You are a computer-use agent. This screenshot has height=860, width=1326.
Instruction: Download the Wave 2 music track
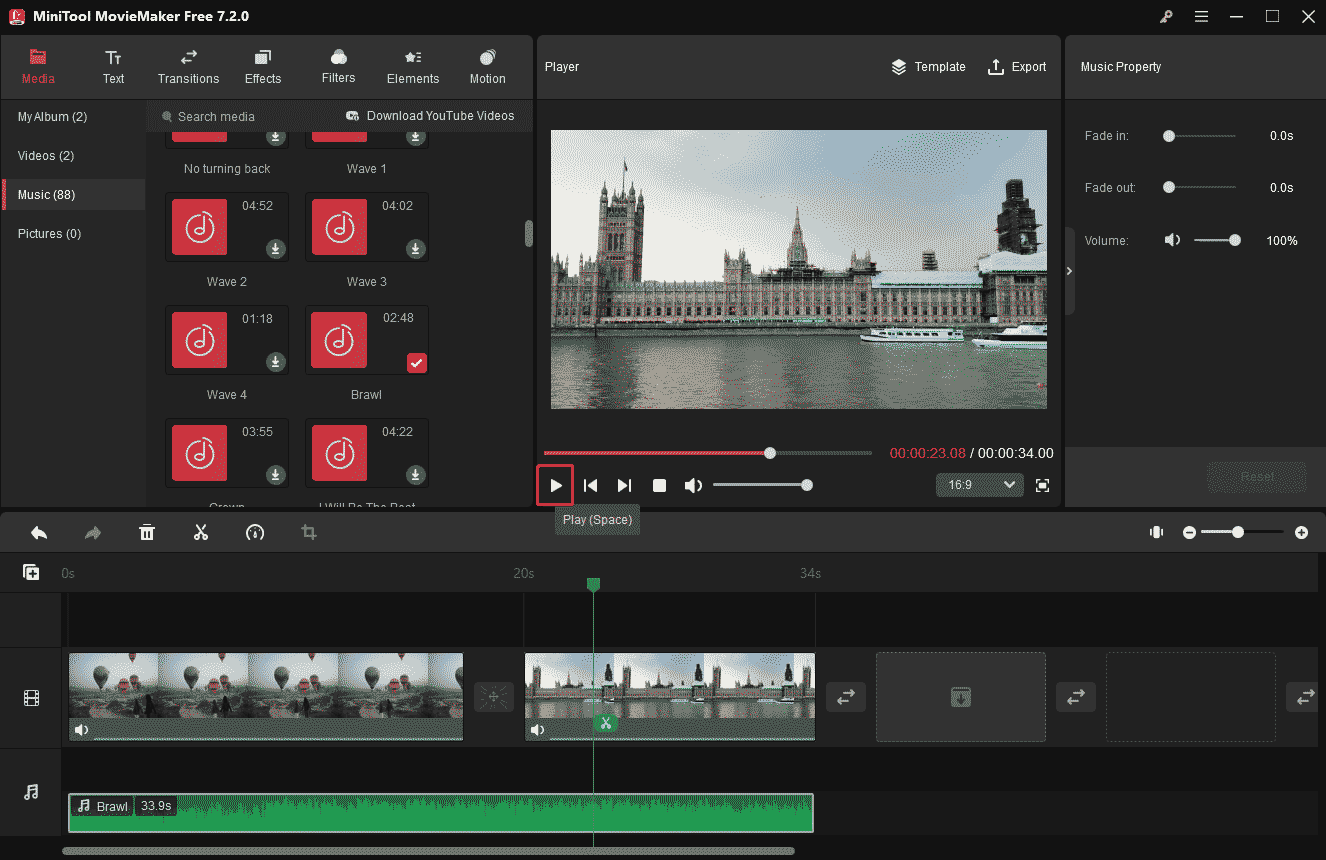coord(274,248)
